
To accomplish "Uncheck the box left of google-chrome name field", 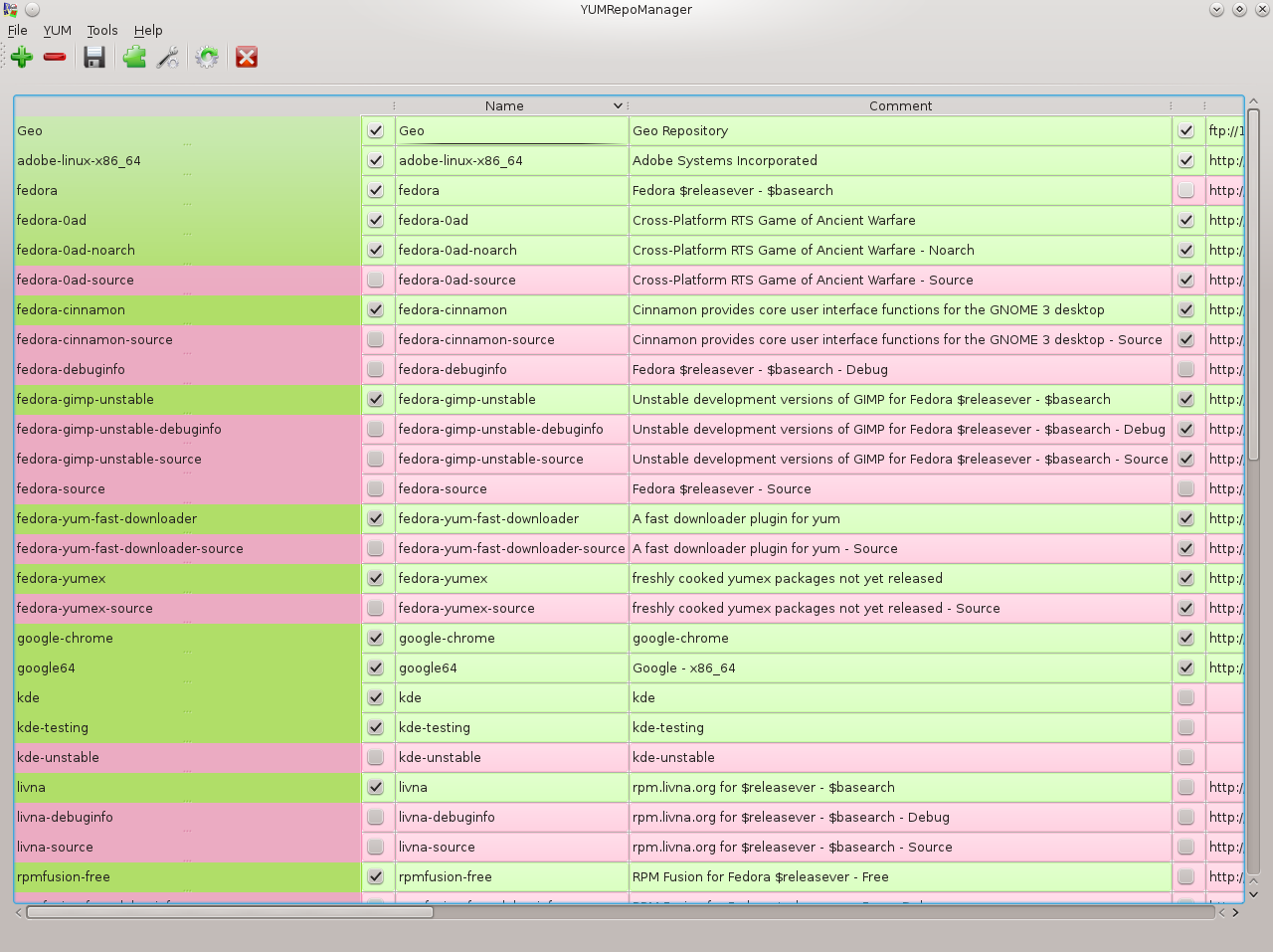I will coord(375,639).
